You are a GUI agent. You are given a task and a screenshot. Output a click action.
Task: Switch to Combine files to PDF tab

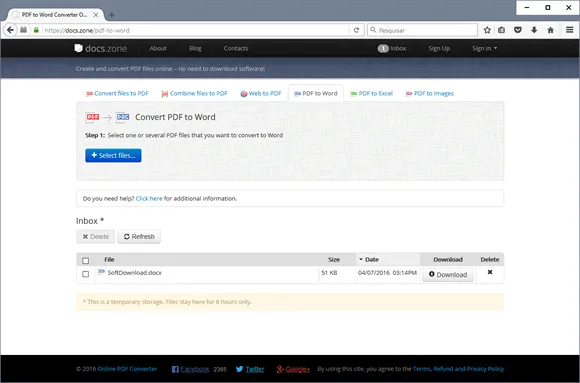[195, 94]
